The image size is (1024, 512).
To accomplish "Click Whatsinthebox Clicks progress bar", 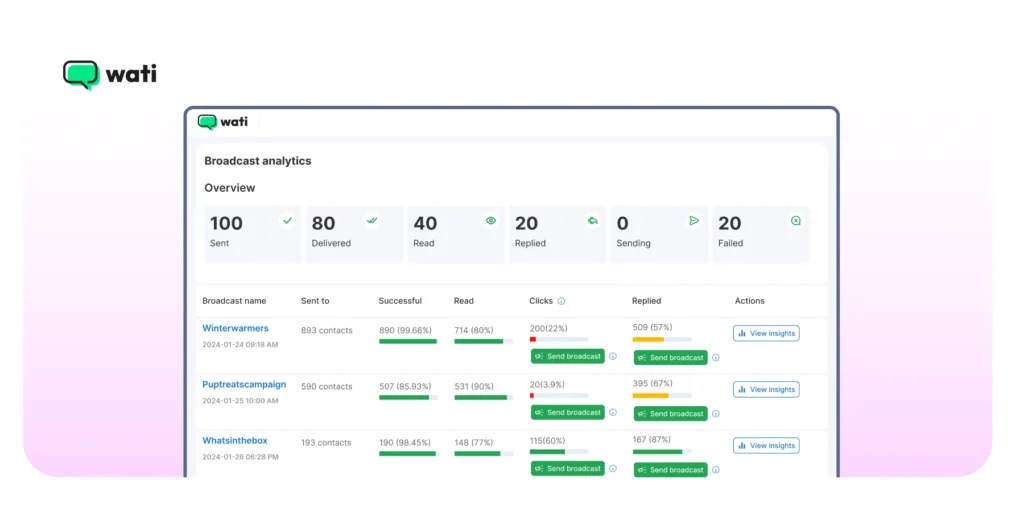I will [x=559, y=452].
